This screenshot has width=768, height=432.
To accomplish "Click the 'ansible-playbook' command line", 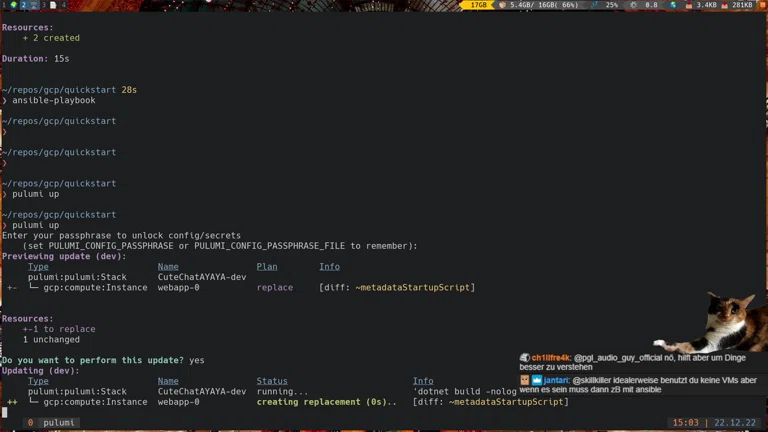I will [54, 100].
